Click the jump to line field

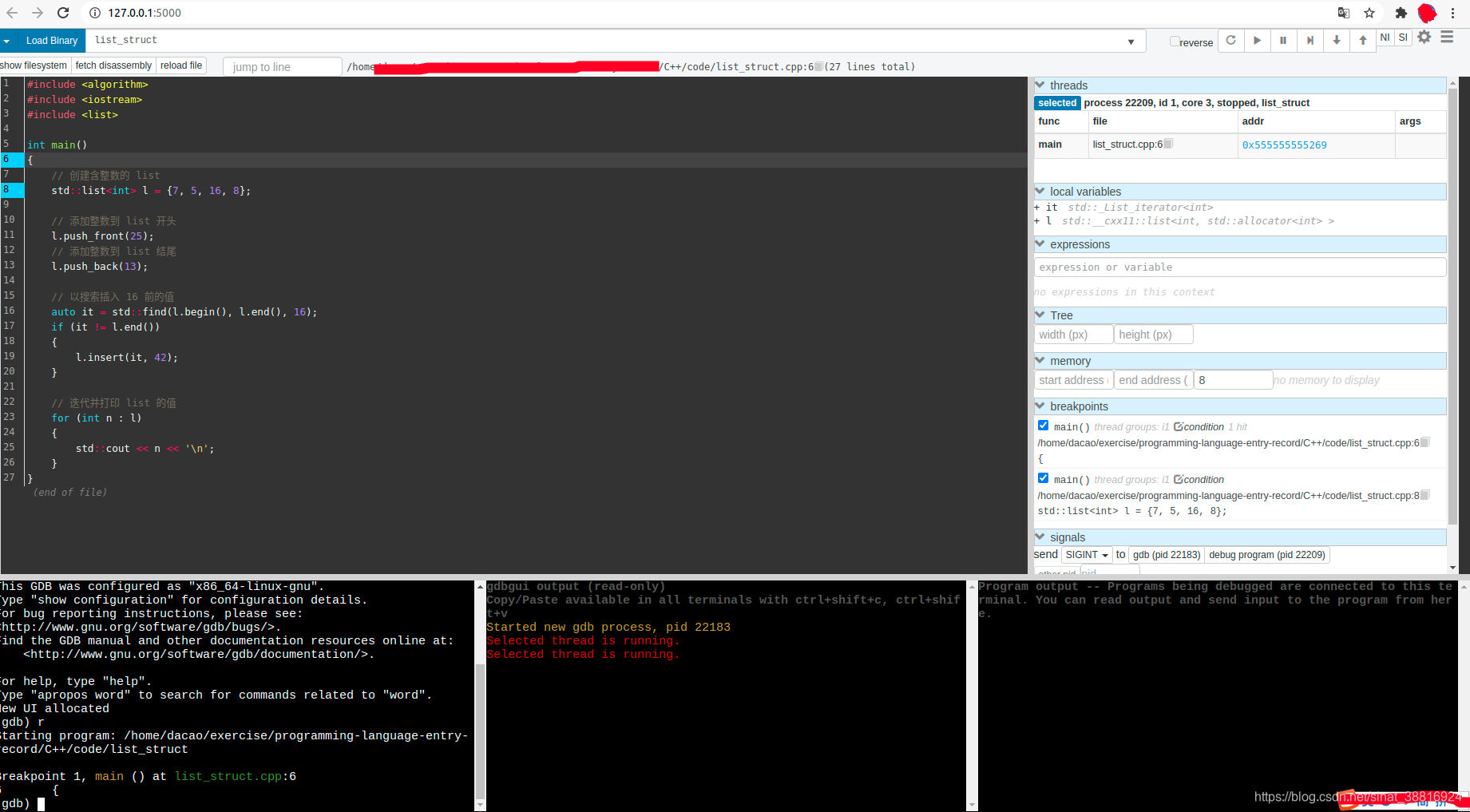coord(282,67)
